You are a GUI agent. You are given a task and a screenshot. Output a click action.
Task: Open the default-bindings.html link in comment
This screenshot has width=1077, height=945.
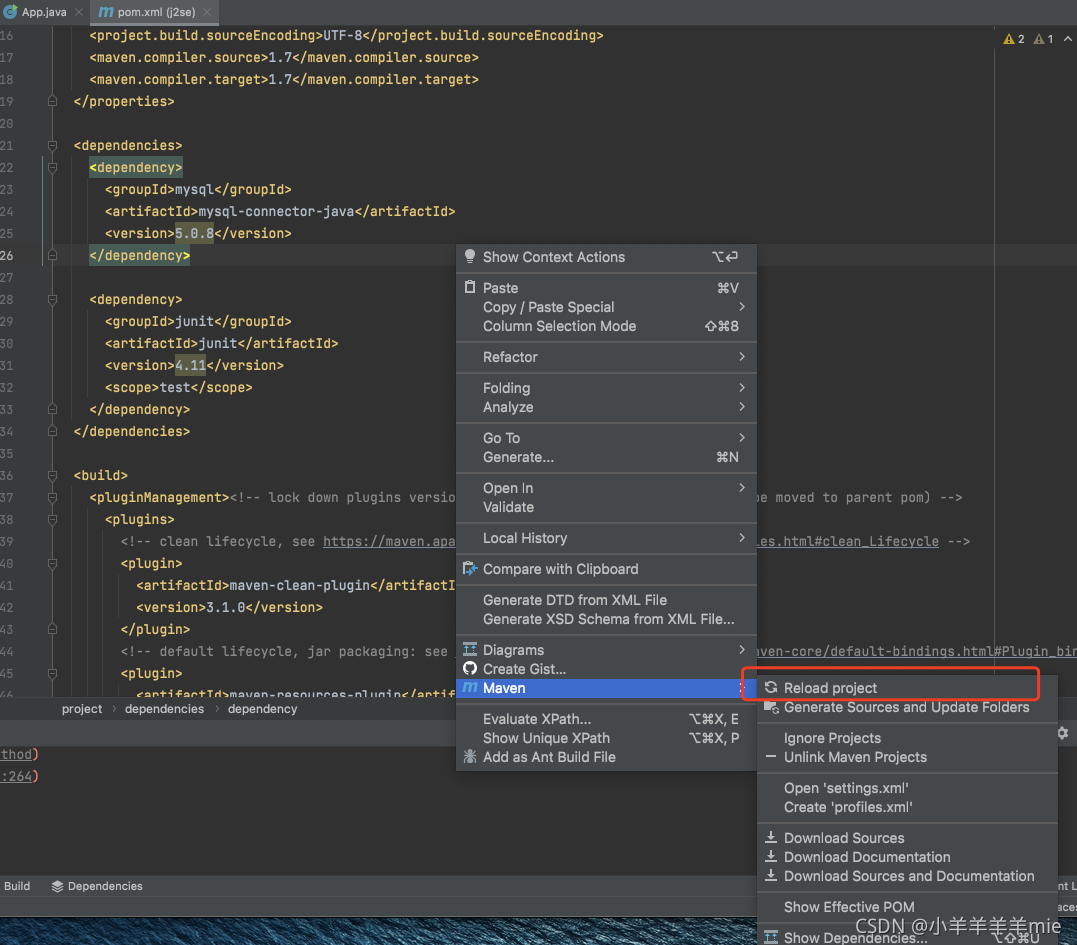click(916, 651)
